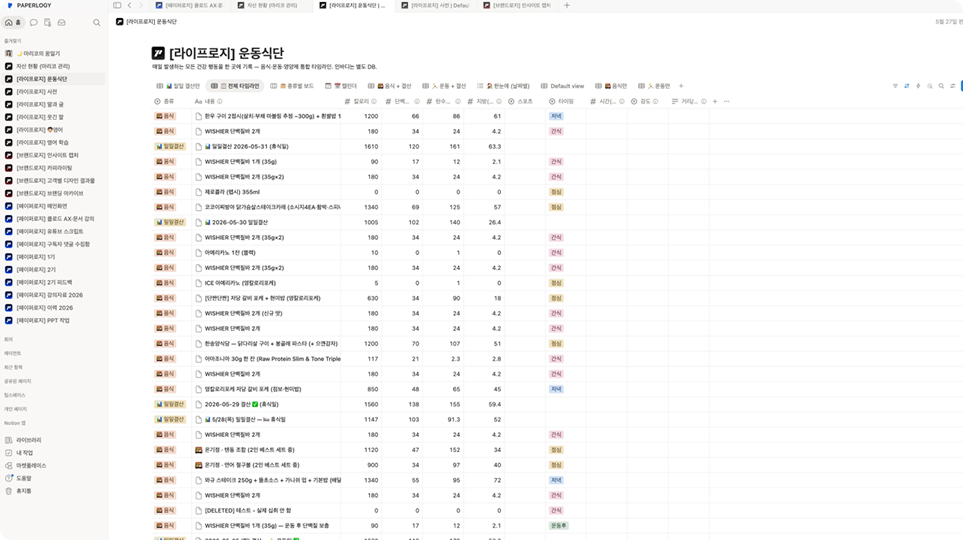Expand the 회의 sidebar section
This screenshot has height=540, width=963.
pyautogui.click(x=9, y=339)
